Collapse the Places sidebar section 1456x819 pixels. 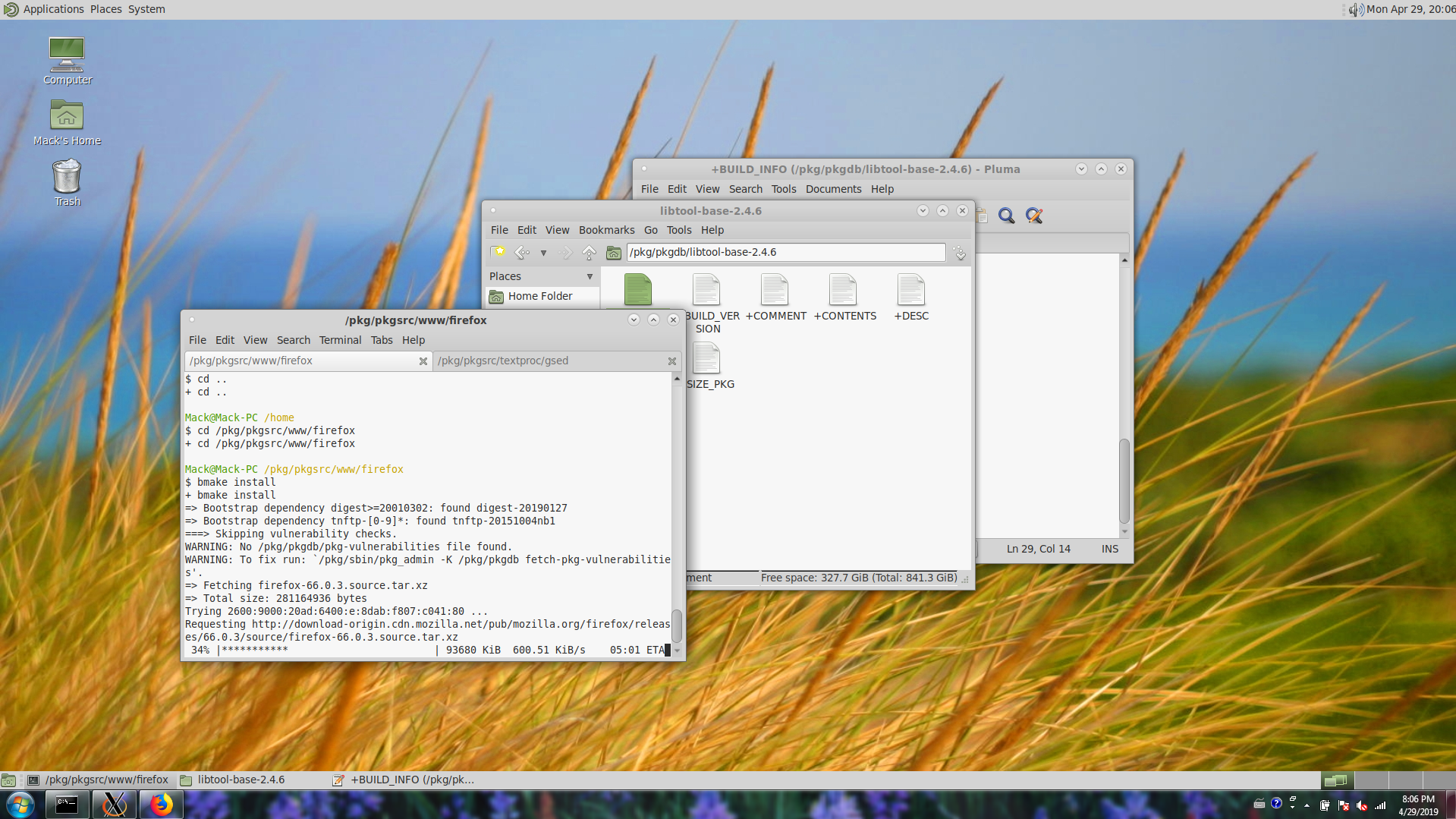(x=590, y=276)
